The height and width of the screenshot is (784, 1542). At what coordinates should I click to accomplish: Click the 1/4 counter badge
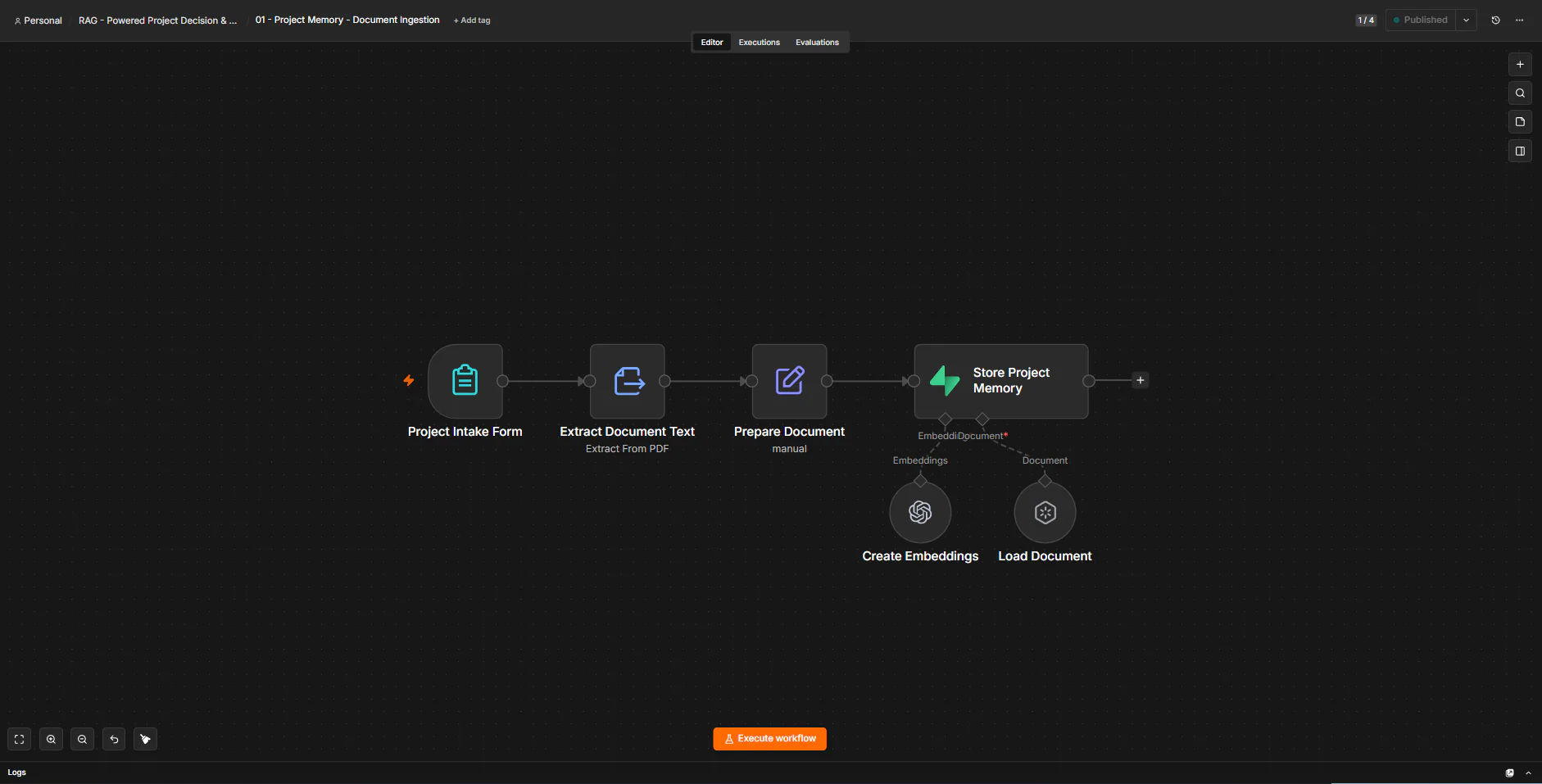coord(1366,20)
